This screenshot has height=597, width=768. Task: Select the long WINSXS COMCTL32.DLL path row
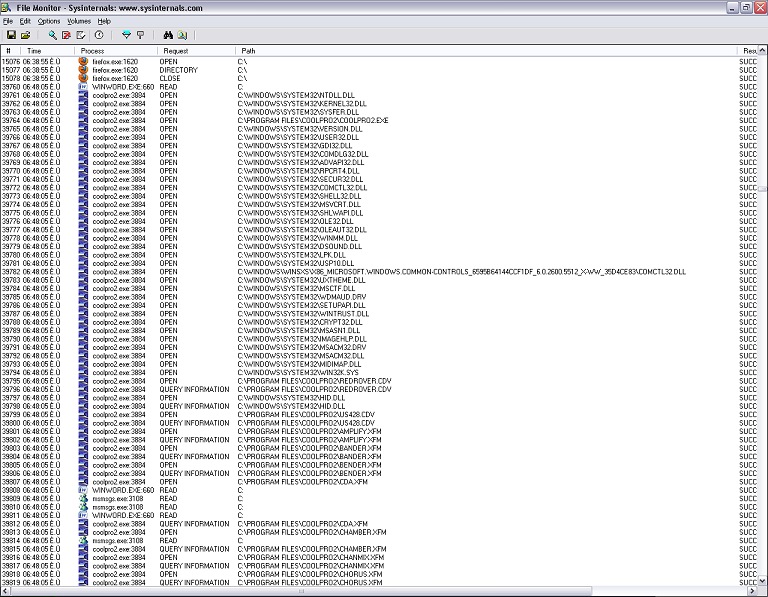(461, 272)
